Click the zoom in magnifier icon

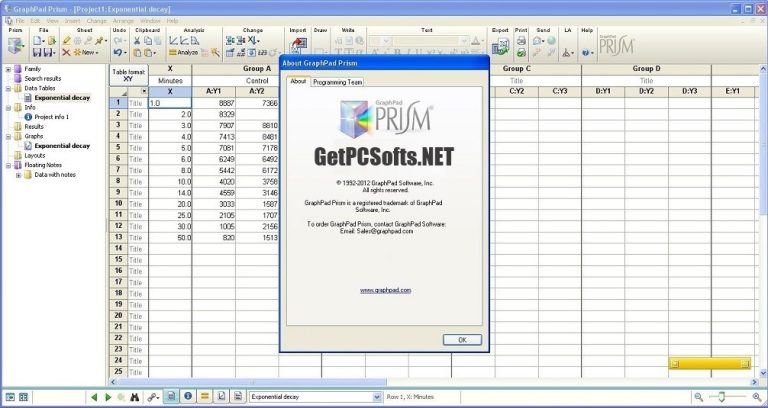(x=757, y=397)
